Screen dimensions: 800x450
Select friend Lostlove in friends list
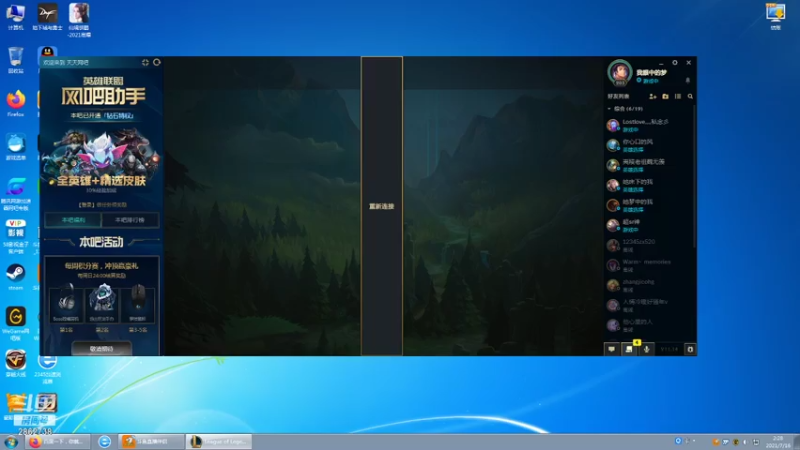(649, 125)
